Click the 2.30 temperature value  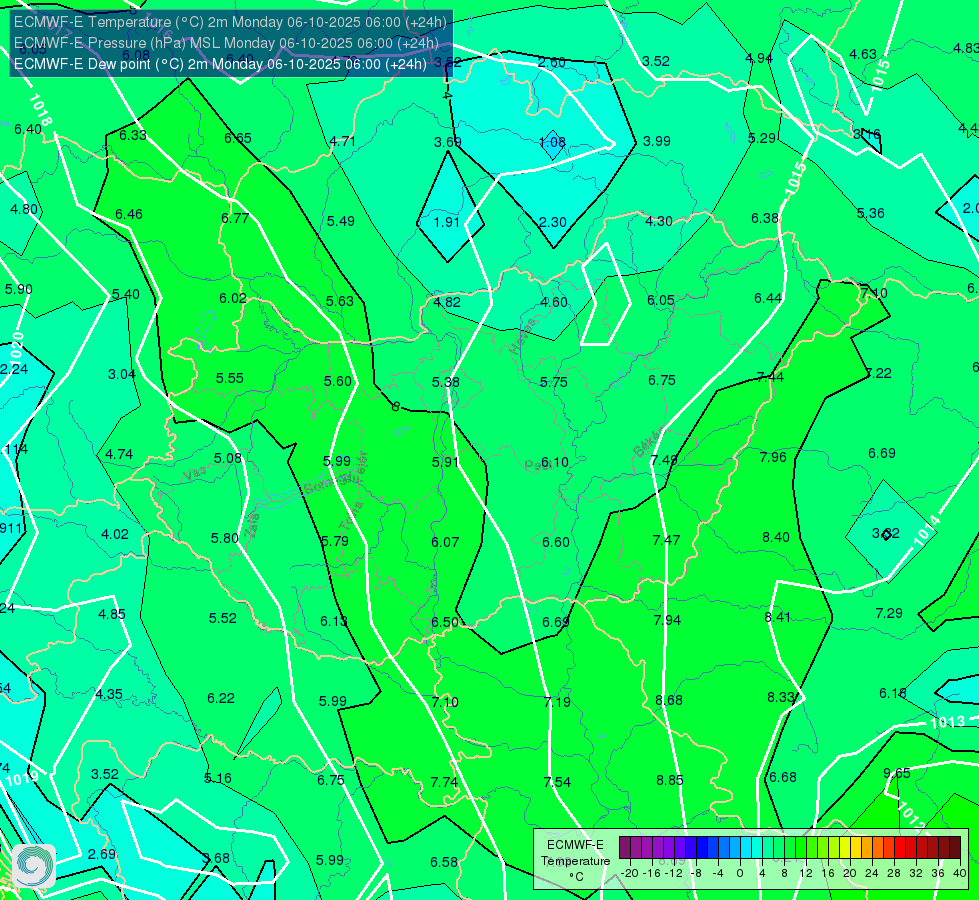tap(553, 222)
